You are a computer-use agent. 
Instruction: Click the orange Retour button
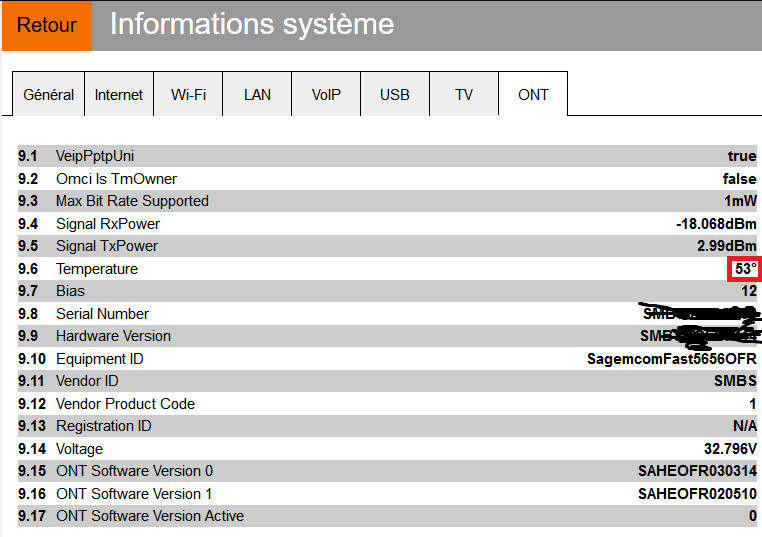click(46, 25)
